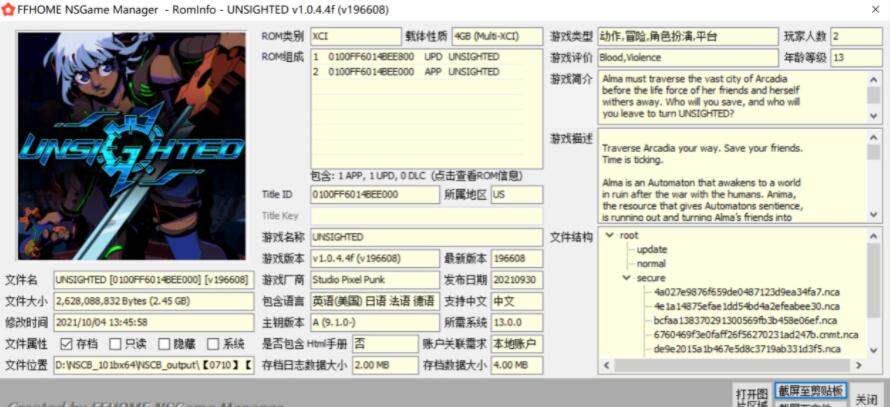
Task: Click the 发布日期 field 20210930
Action: (x=517, y=280)
